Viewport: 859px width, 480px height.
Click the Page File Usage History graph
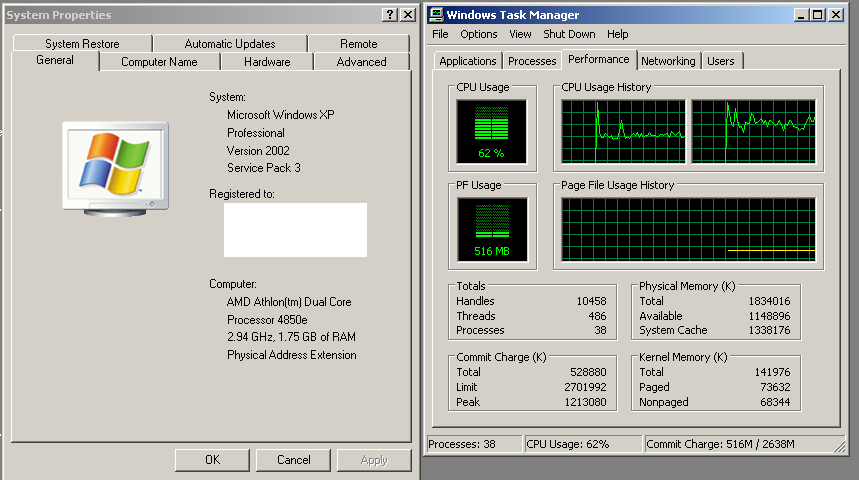689,229
